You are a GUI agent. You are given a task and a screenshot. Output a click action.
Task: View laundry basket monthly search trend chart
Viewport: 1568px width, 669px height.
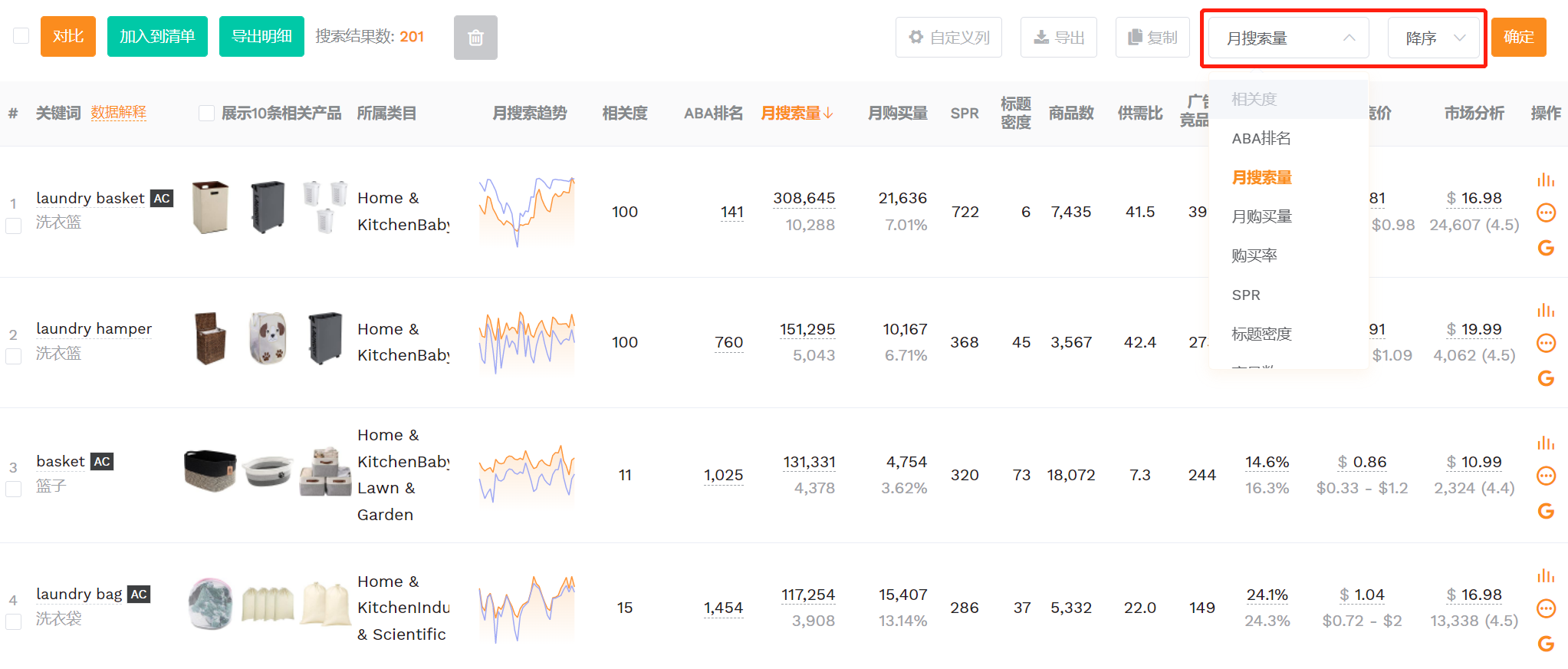[x=527, y=211]
